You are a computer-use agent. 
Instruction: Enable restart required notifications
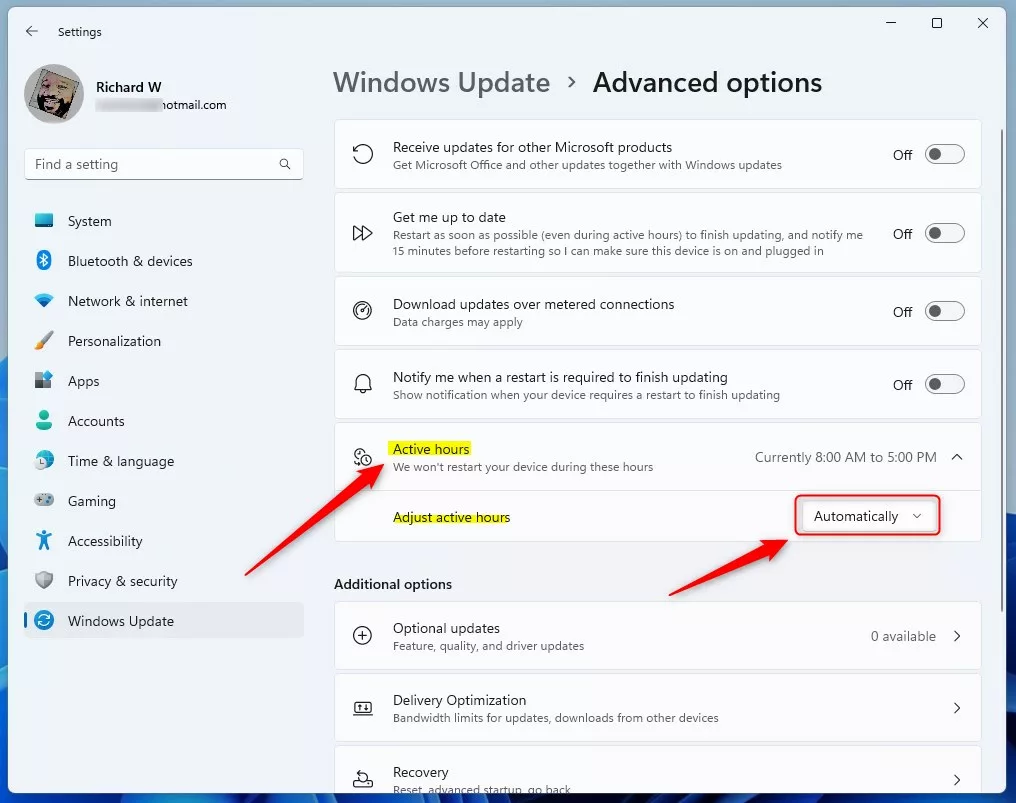(943, 384)
